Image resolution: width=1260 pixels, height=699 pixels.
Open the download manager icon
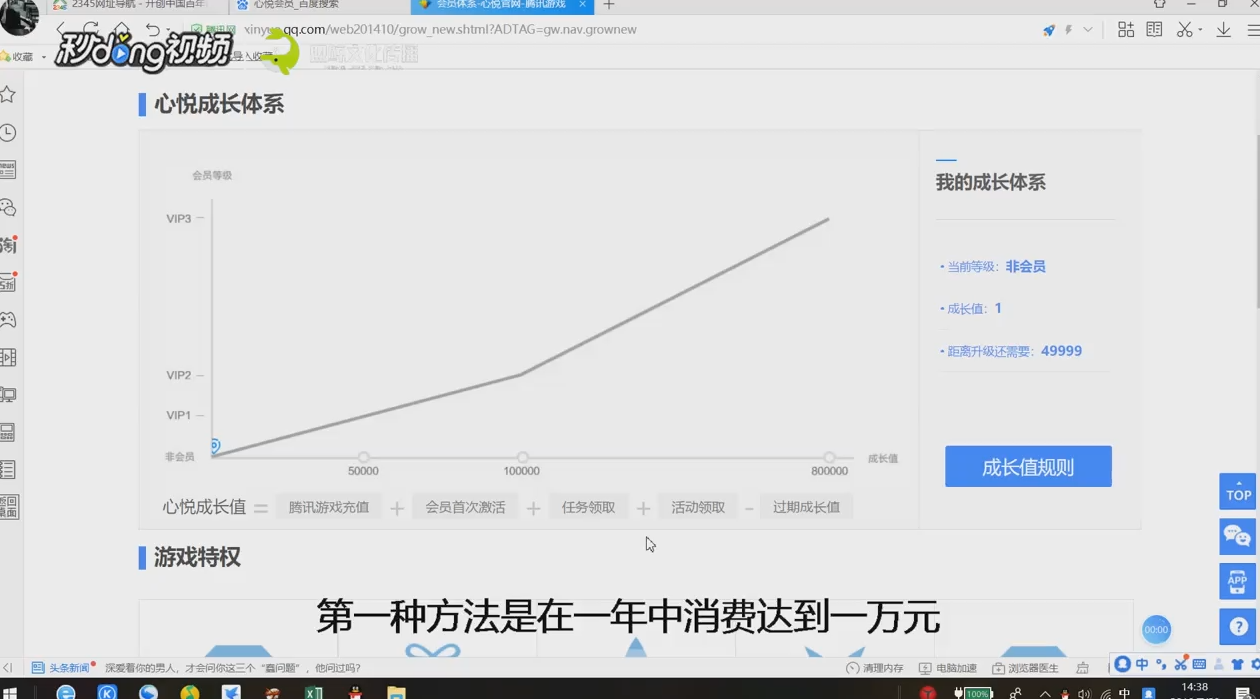[1223, 29]
